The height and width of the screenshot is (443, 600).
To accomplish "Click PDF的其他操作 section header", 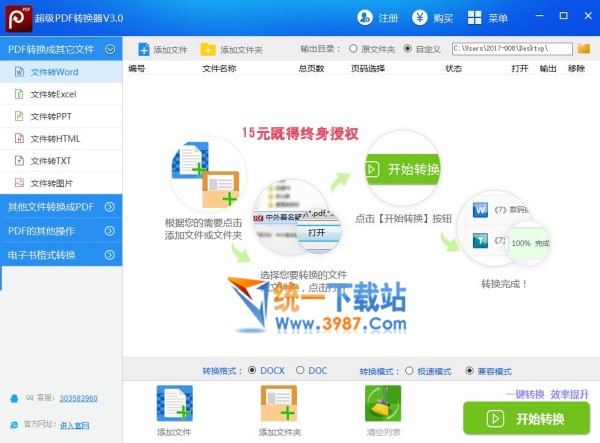I will [61, 231].
